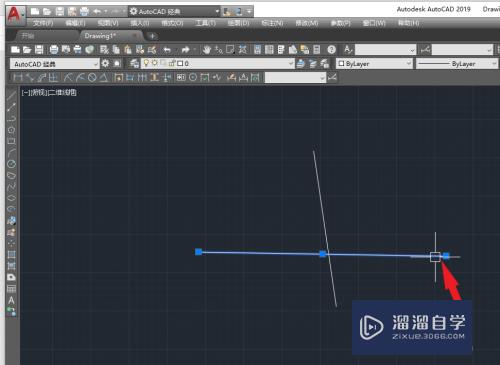Image resolution: width=500 pixels, height=365 pixels.
Task: Choose the Rectangle draw tool
Action: click(11, 141)
